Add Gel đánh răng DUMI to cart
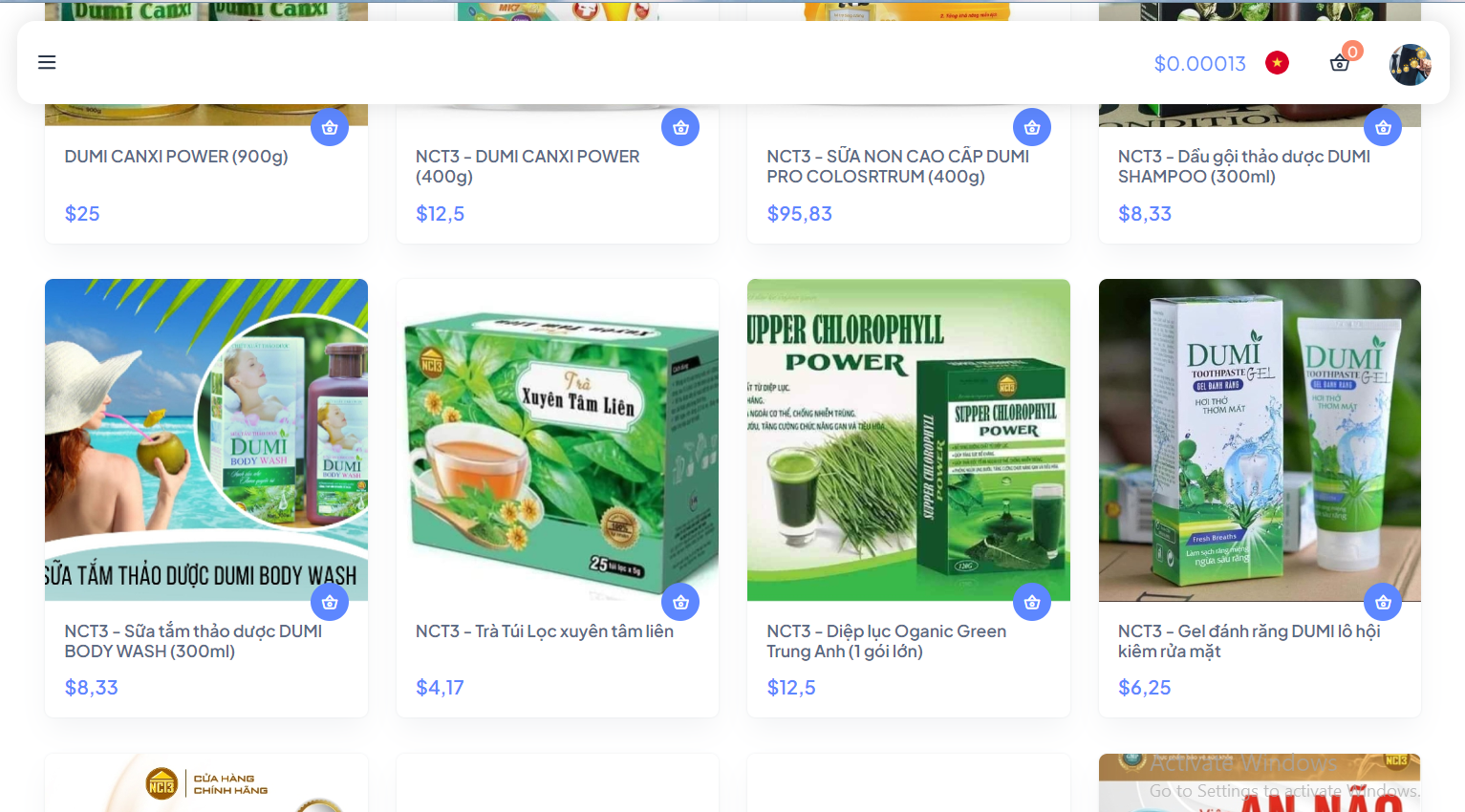Screen dimensions: 1465x812 coord(1383,602)
